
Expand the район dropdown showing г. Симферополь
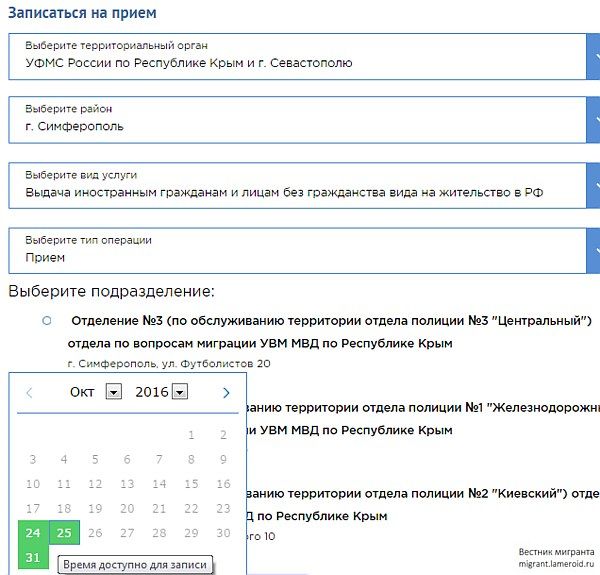tap(593, 120)
